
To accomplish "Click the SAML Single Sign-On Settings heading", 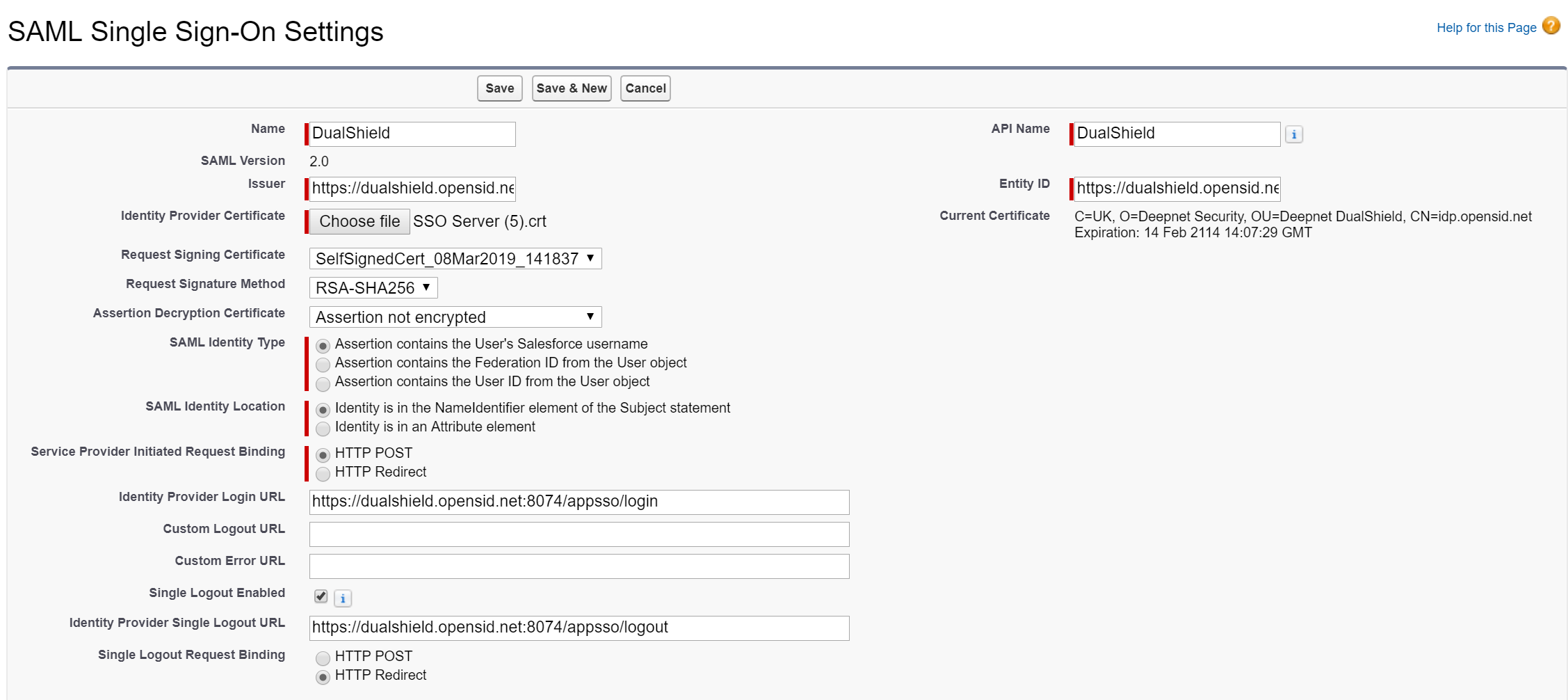I will point(195,32).
